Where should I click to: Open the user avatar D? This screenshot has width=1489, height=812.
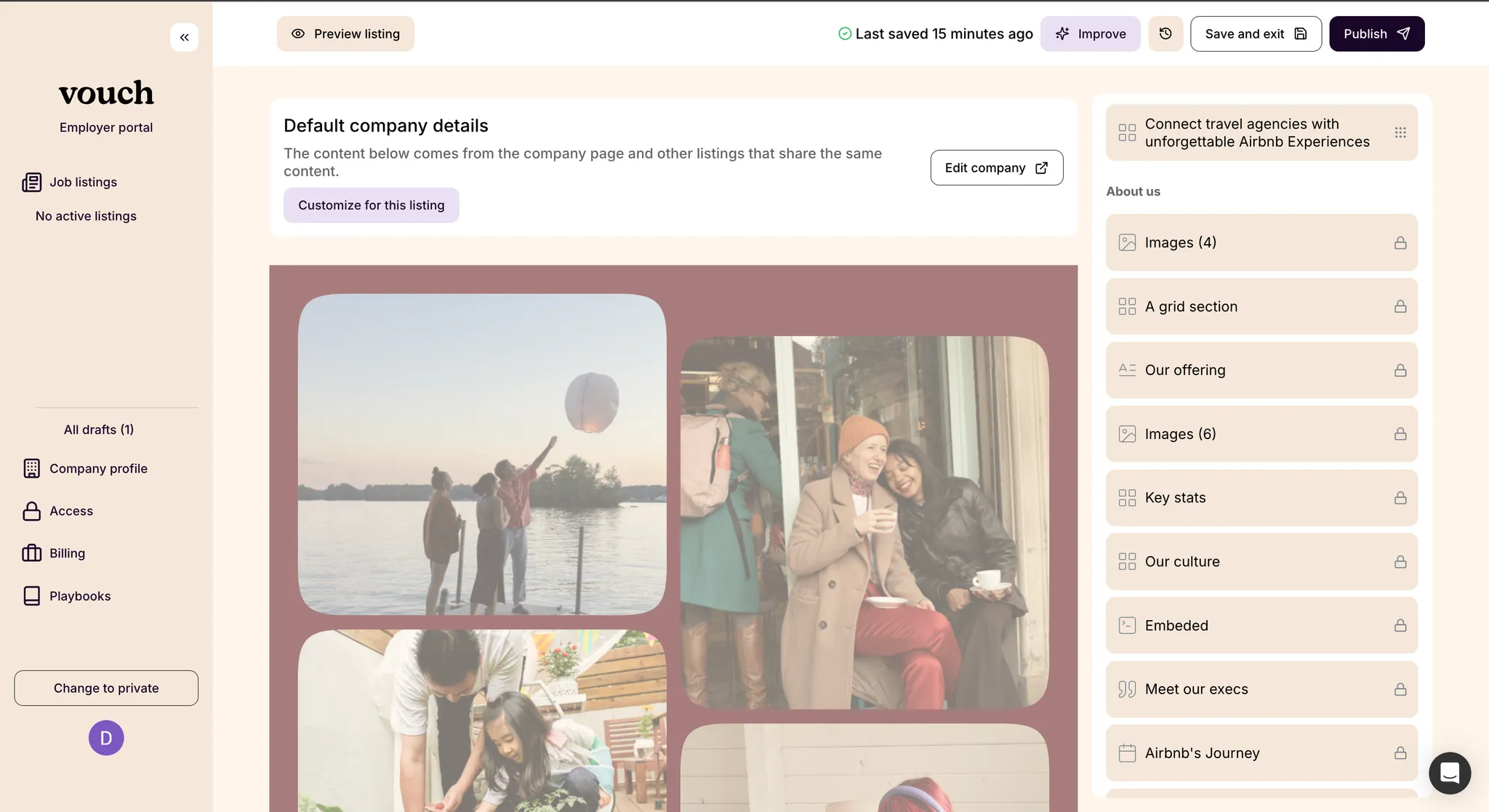coord(106,738)
